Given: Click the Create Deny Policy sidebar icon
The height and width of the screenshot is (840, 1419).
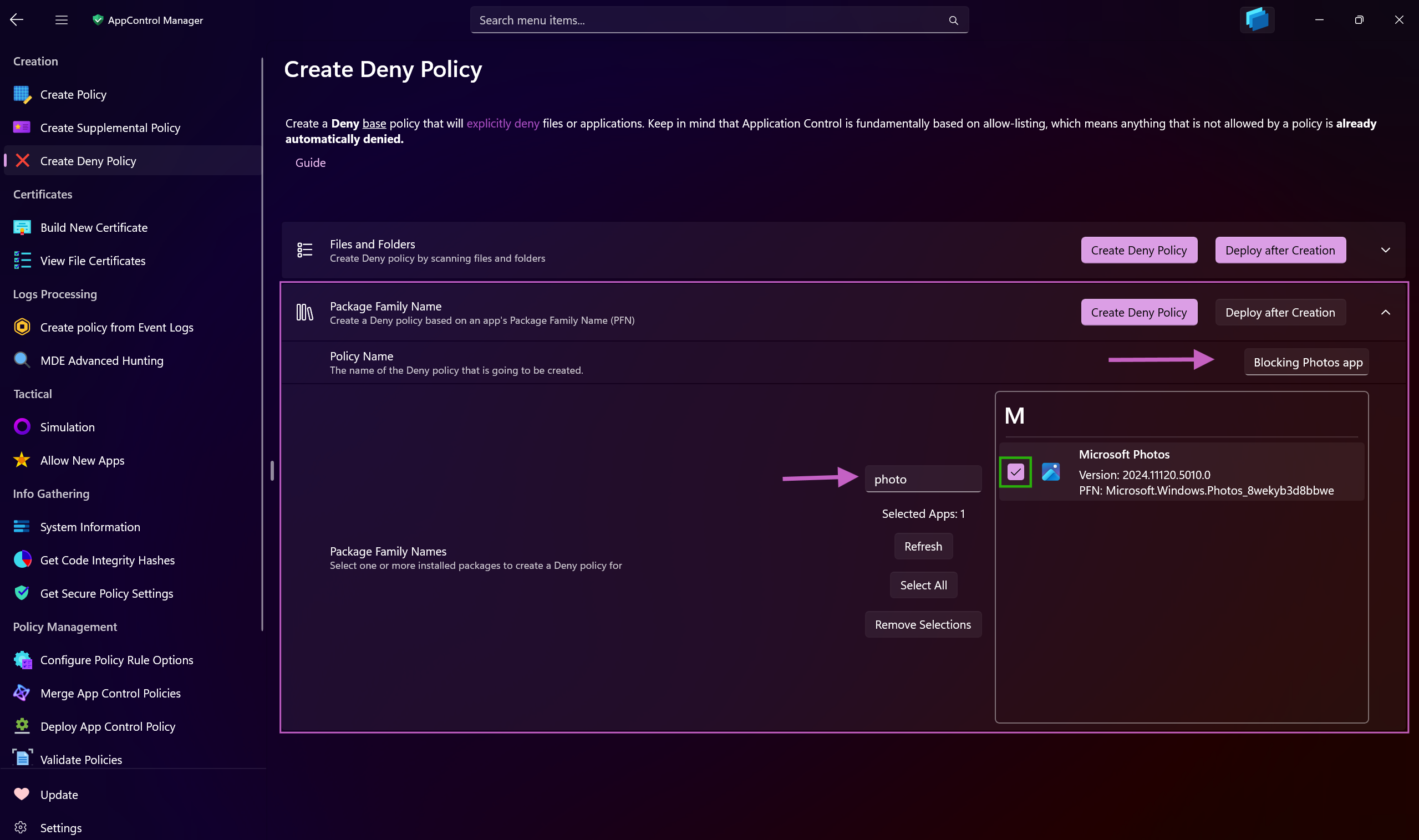Looking at the screenshot, I should pos(22,160).
